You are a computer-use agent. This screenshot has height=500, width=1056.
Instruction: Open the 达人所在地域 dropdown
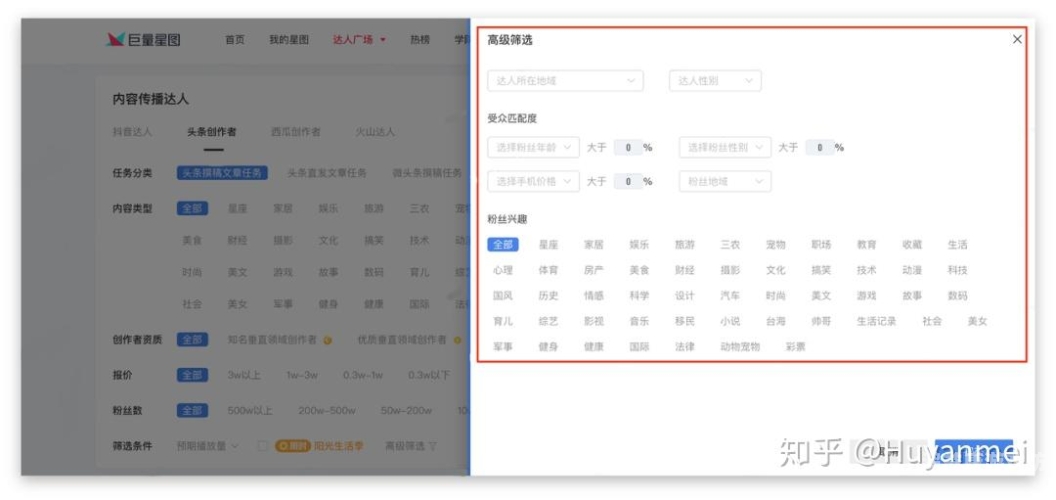coord(565,81)
